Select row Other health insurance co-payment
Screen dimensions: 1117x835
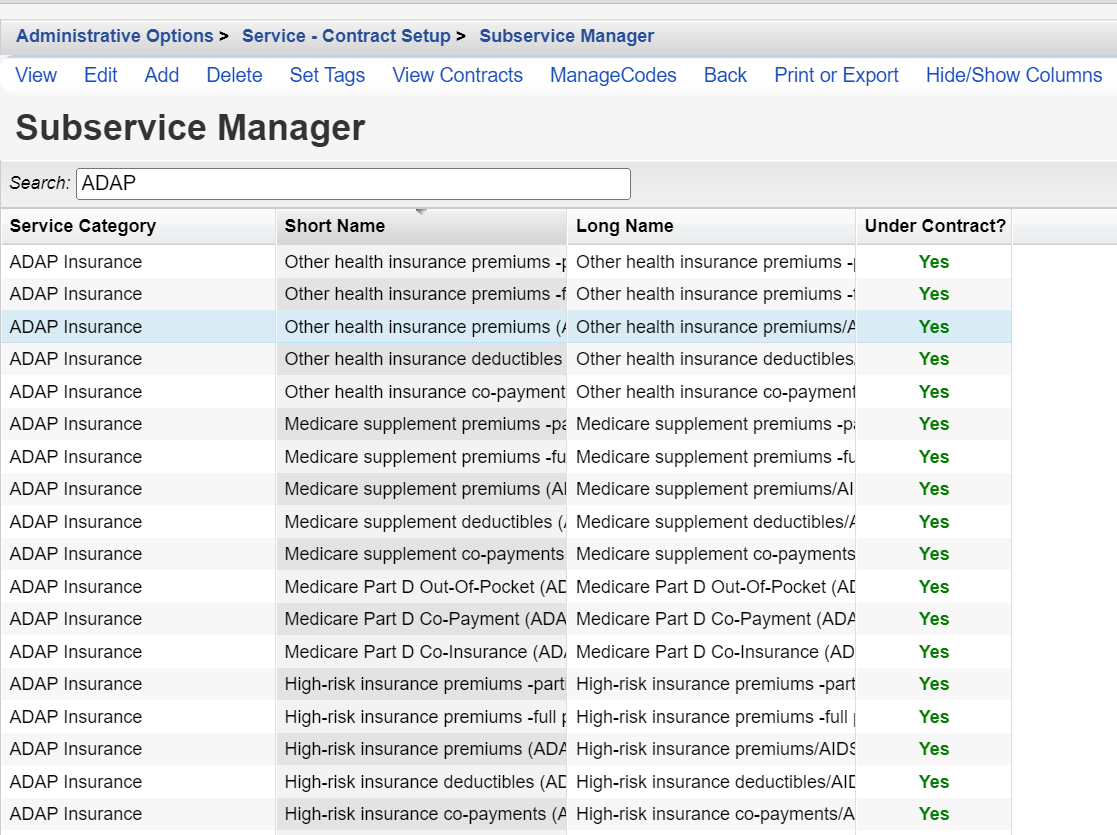(506, 392)
